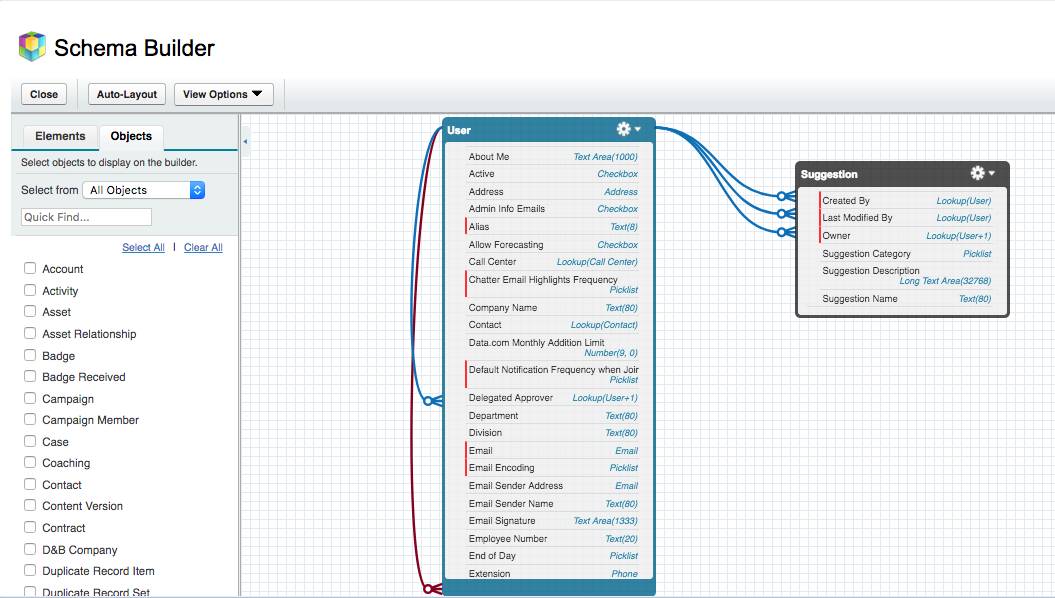The width and height of the screenshot is (1055, 598).
Task: Check the Badge checkbox
Action: click(x=30, y=354)
